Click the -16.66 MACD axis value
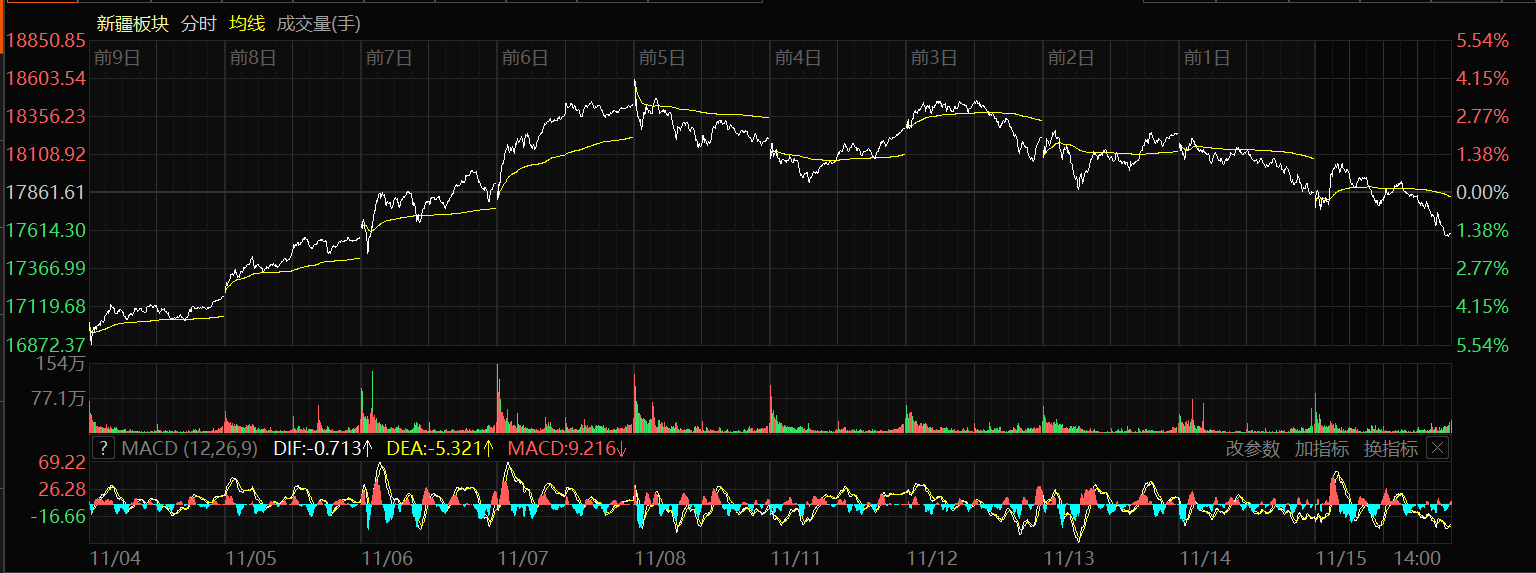This screenshot has height=573, width=1536. (x=58, y=516)
